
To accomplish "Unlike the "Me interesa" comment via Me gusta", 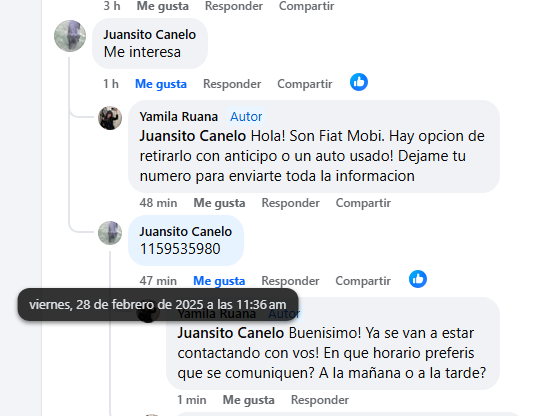I will click(161, 84).
